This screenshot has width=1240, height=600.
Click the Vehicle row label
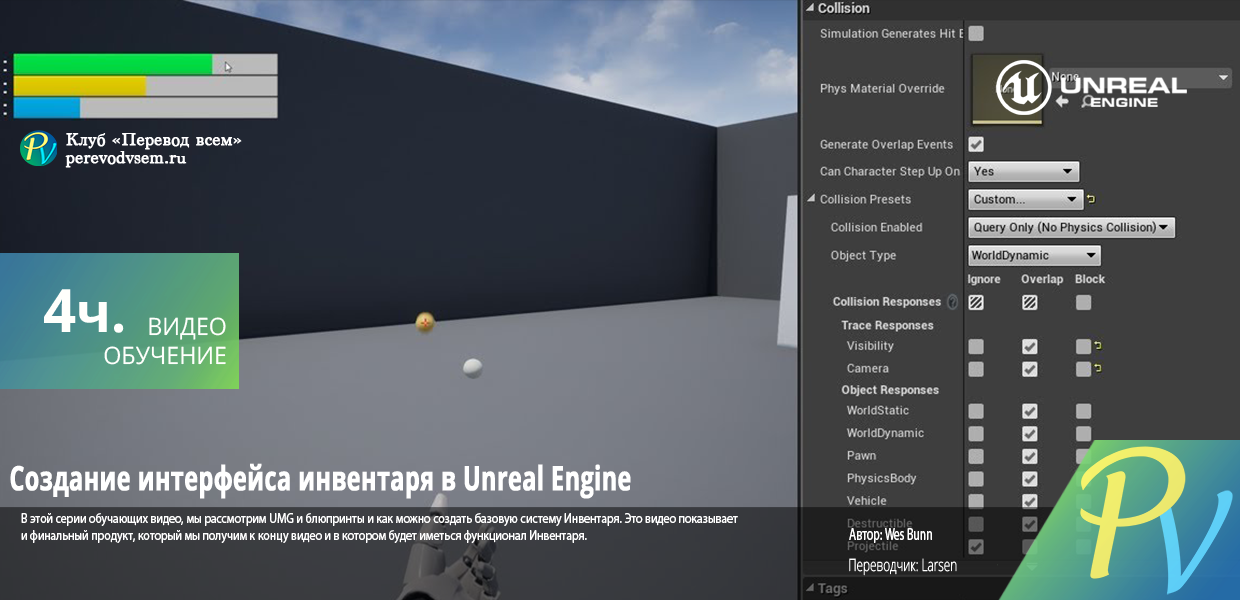tap(866, 501)
